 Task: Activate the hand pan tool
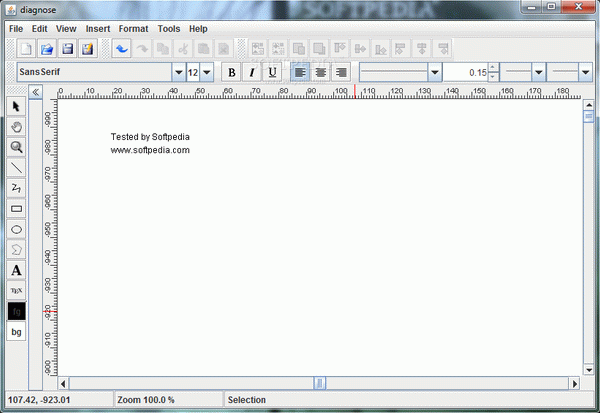[16, 127]
